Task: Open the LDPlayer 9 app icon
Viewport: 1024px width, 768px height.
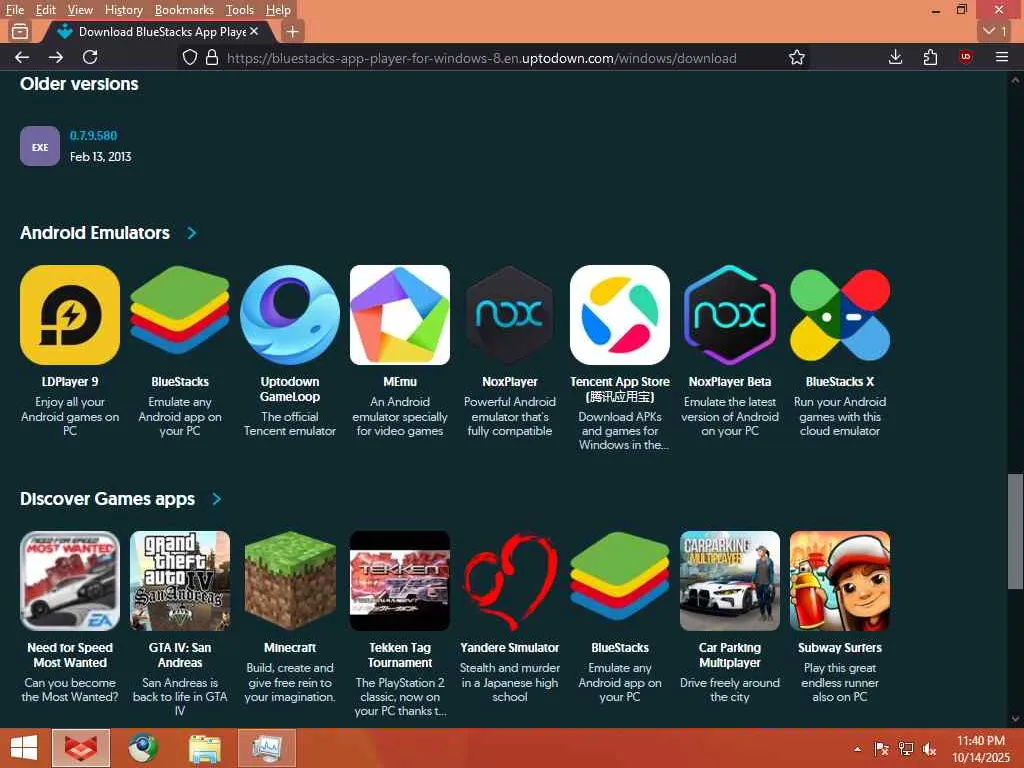Action: (70, 315)
